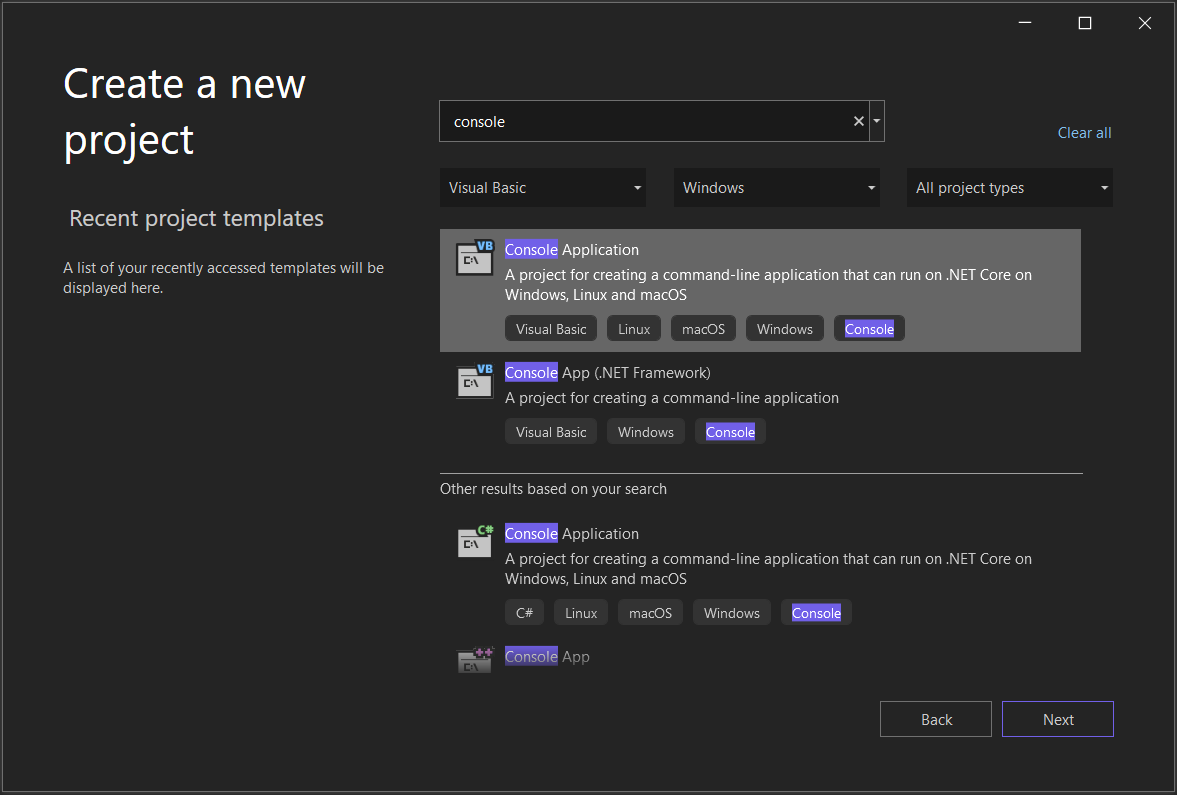
Task: Click the Next button
Action: [x=1057, y=718]
